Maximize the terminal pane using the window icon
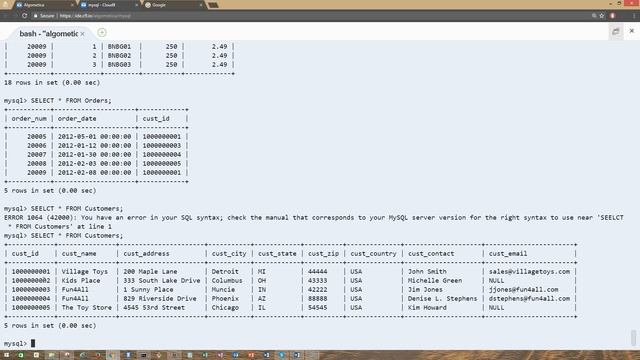This screenshot has width=640, height=360. (x=616, y=31)
